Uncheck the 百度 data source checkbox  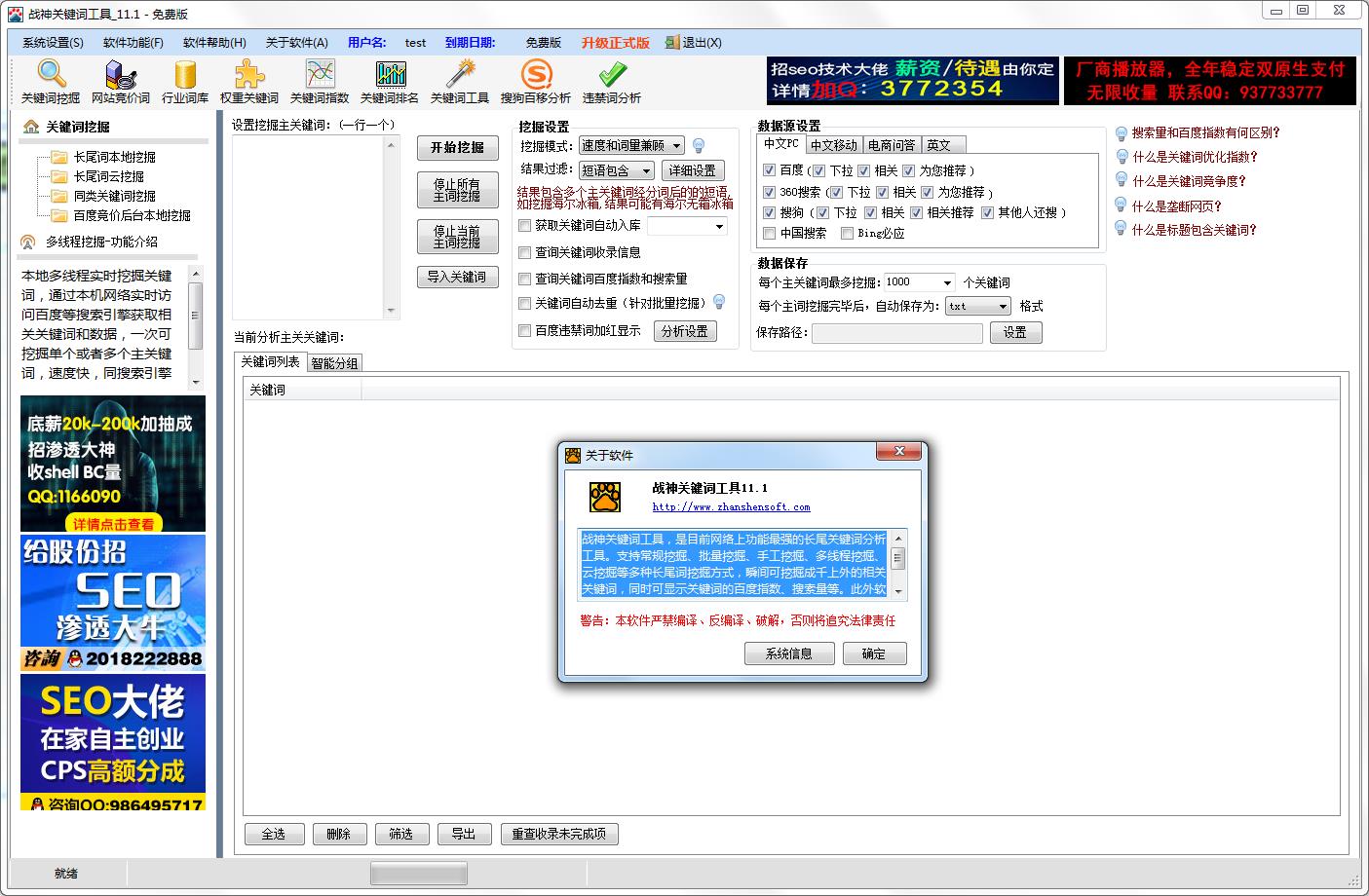pyautogui.click(x=770, y=169)
